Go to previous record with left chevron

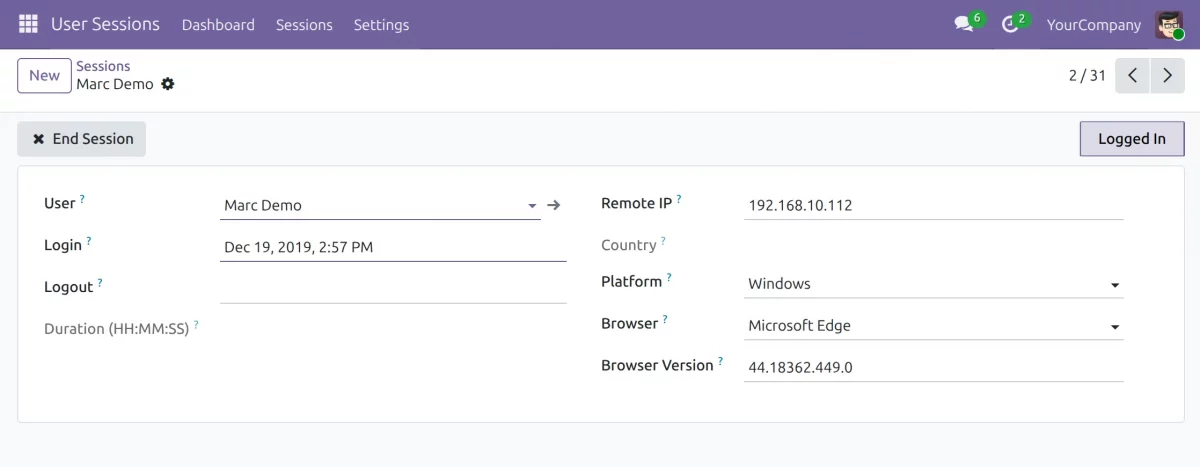coord(1132,76)
